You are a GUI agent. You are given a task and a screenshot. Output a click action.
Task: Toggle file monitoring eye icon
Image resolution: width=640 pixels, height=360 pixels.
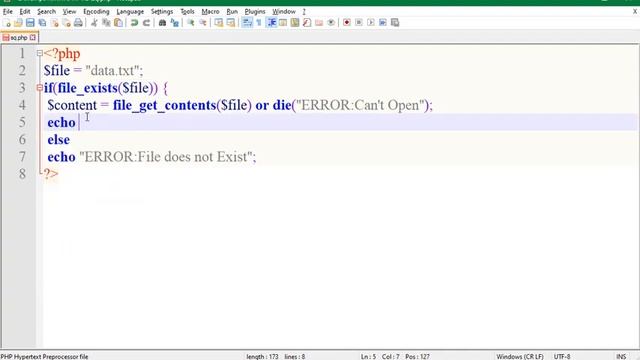point(331,23)
